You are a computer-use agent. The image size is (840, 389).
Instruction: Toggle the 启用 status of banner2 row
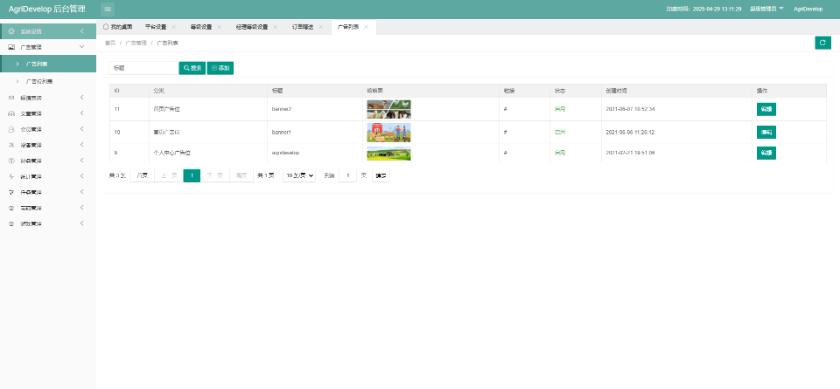[x=560, y=109]
